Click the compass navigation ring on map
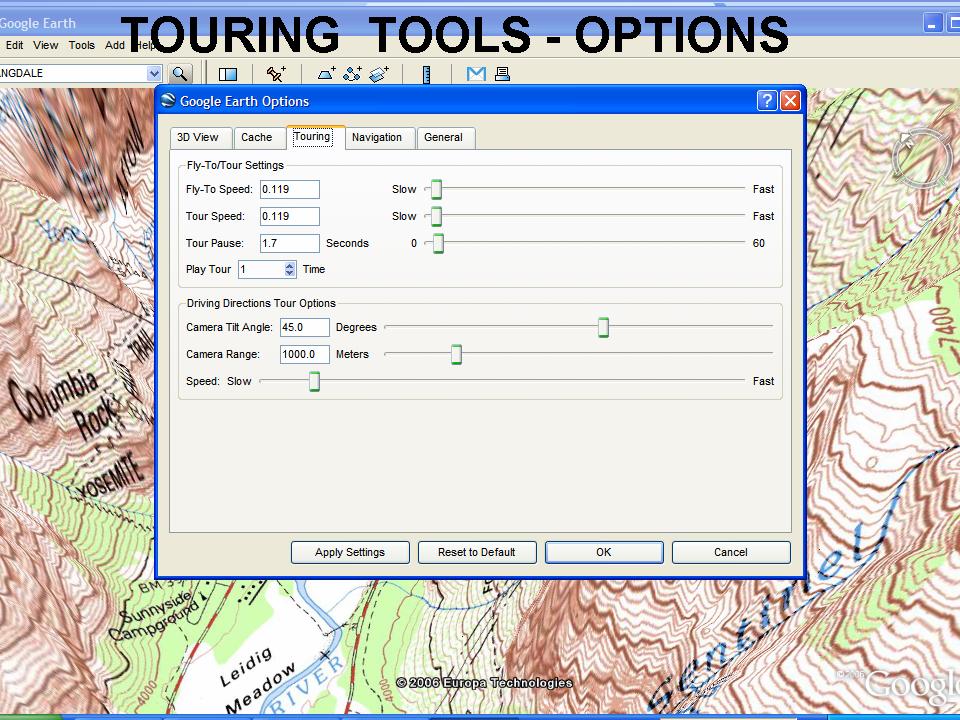960x720 pixels. 921,158
